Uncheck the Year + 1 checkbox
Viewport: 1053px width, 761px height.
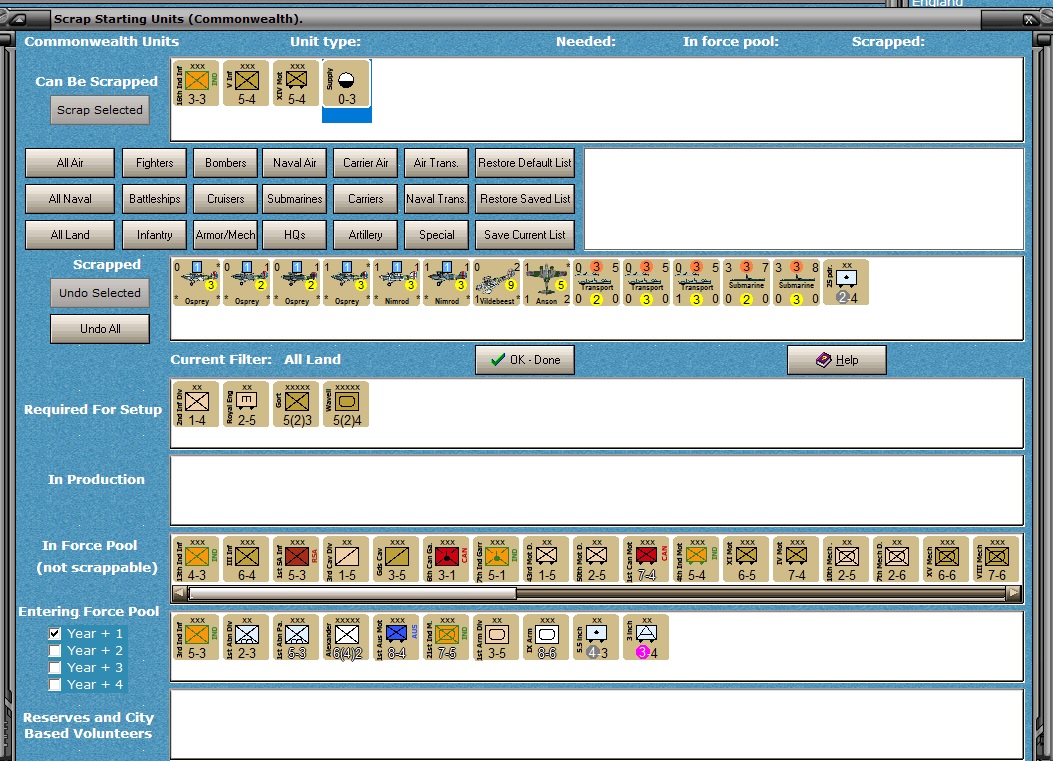pos(55,633)
